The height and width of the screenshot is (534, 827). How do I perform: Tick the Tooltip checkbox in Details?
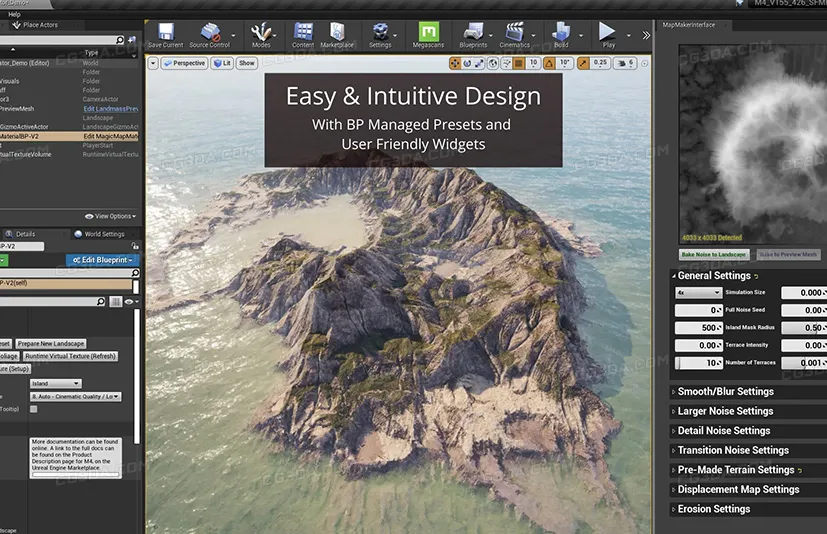coord(34,409)
